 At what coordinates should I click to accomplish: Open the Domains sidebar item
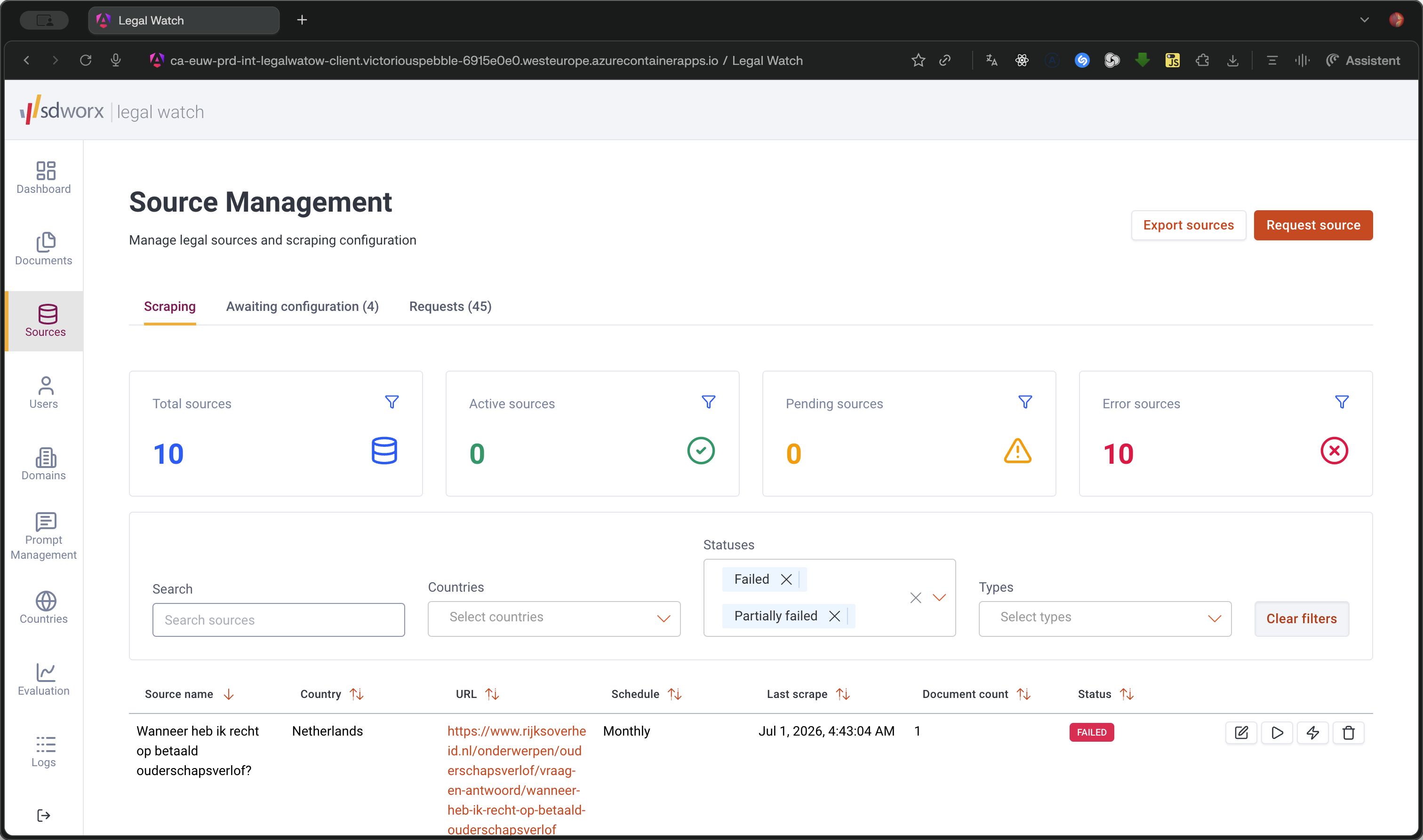point(44,464)
